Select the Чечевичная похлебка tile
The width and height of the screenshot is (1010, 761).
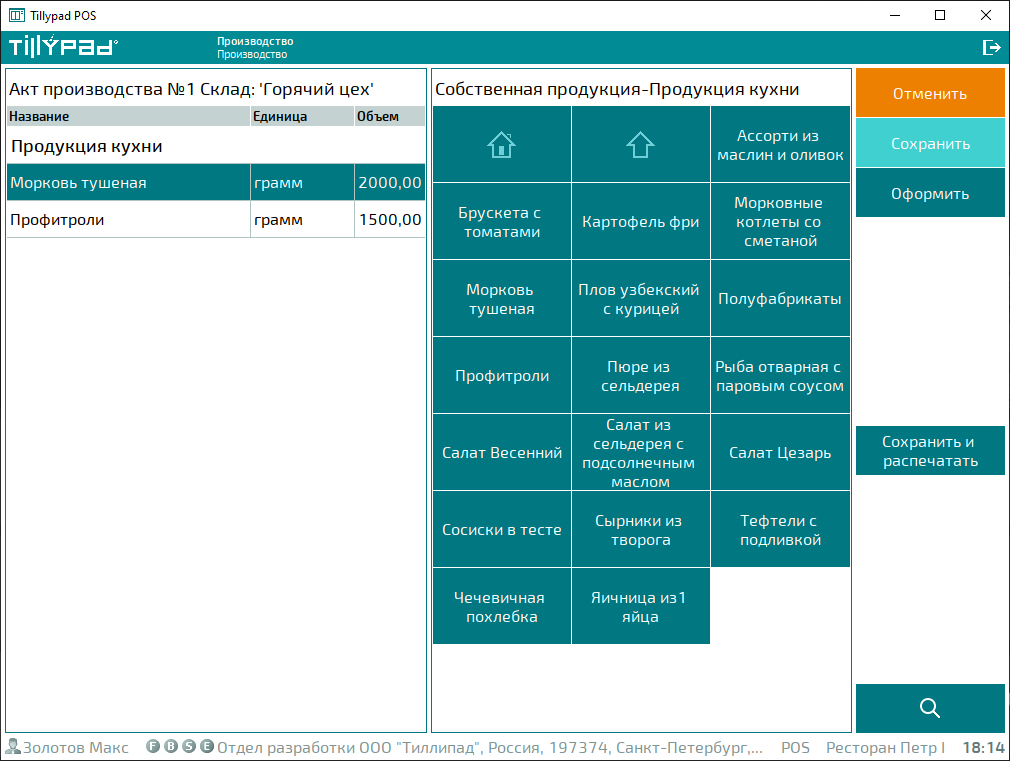500,607
